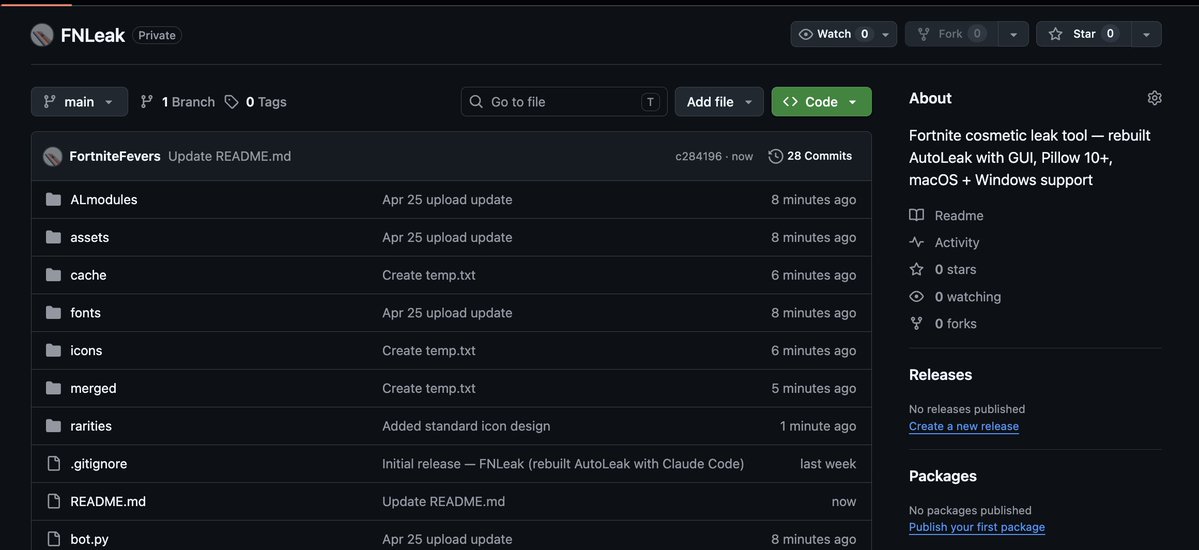
Task: Open the Activity link in About
Action: [944, 242]
